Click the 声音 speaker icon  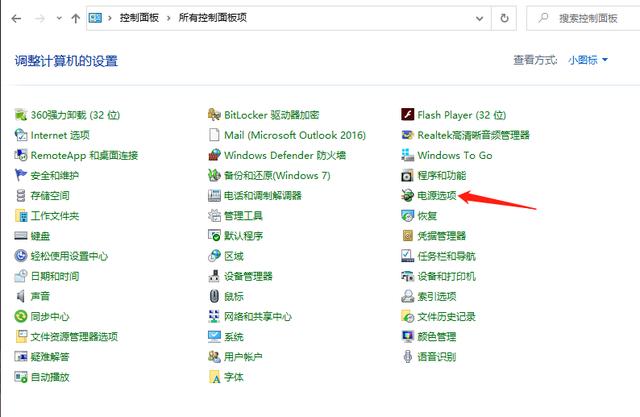click(x=20, y=296)
